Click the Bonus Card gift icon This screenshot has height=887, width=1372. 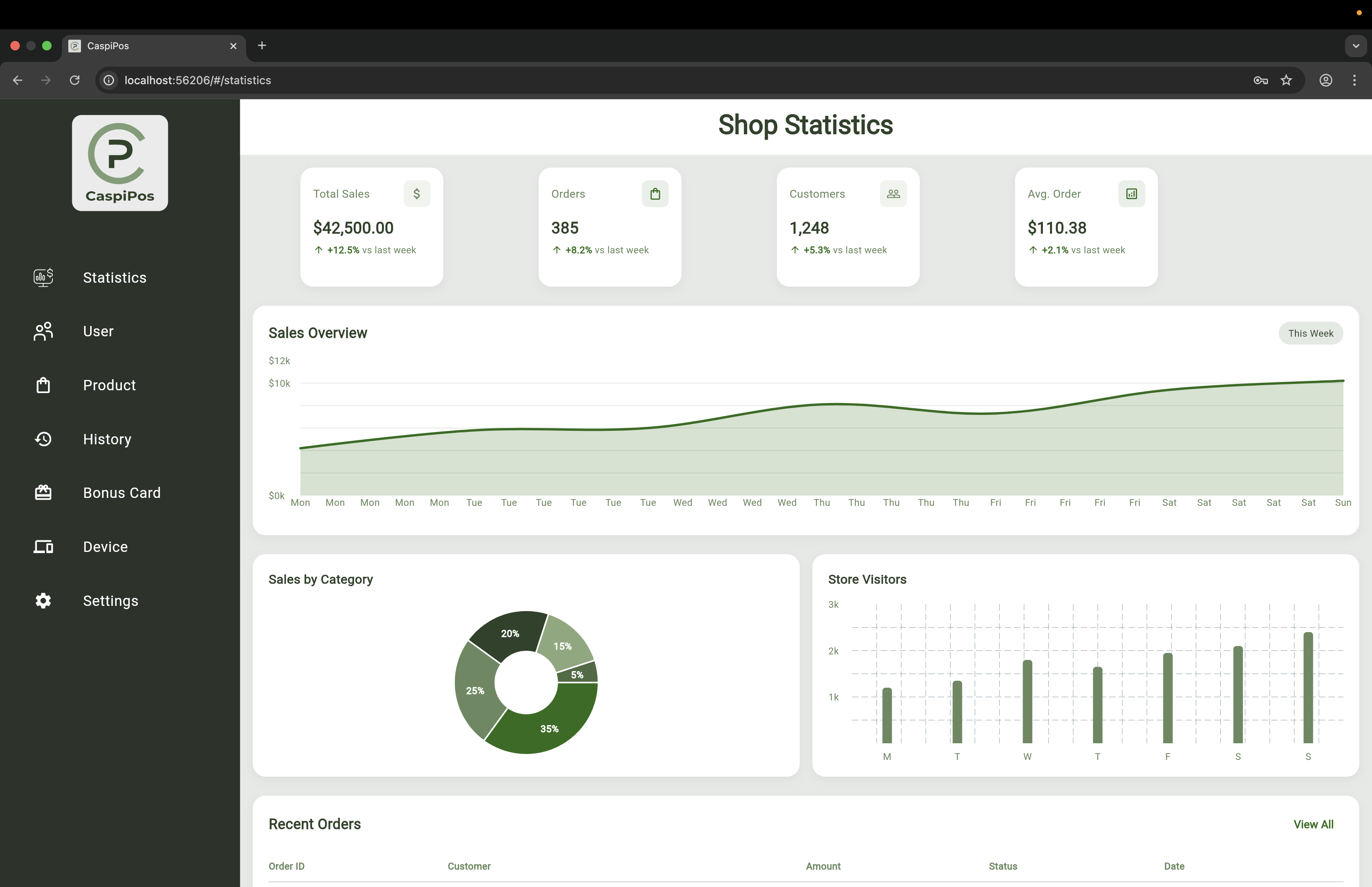[43, 493]
